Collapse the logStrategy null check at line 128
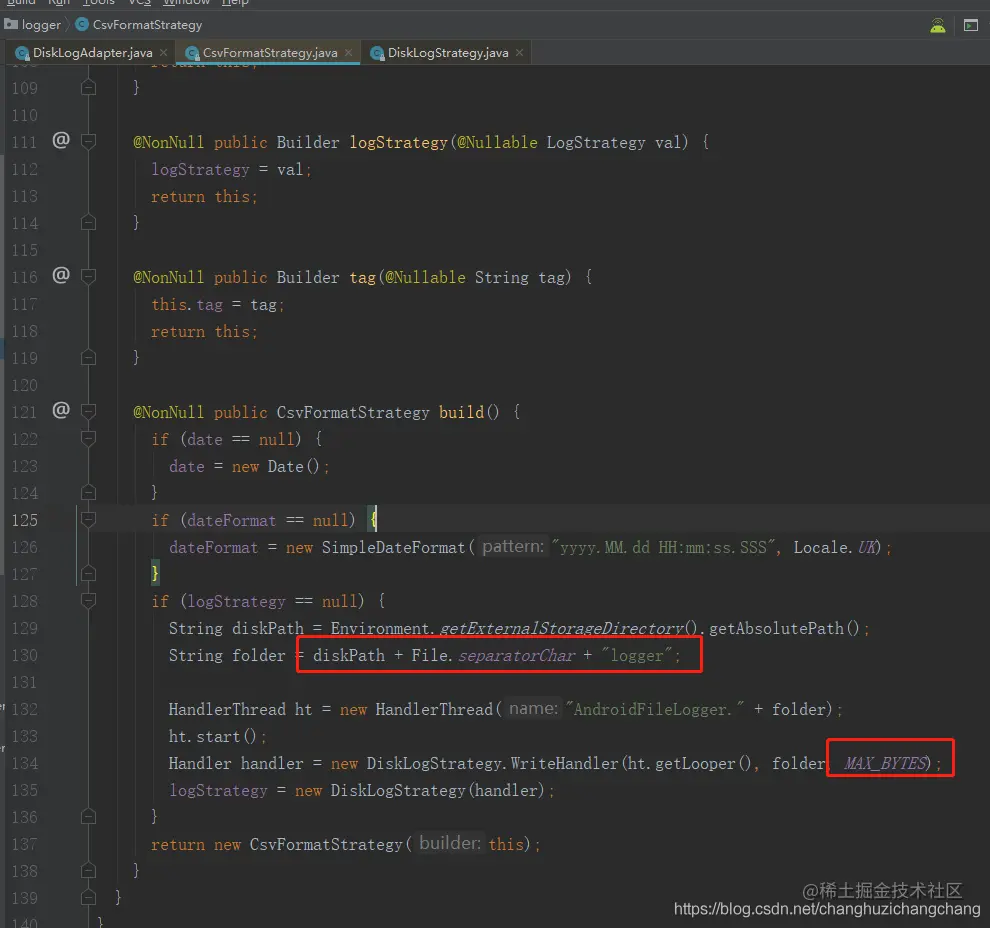Screen dimensions: 990x928 coord(88,600)
